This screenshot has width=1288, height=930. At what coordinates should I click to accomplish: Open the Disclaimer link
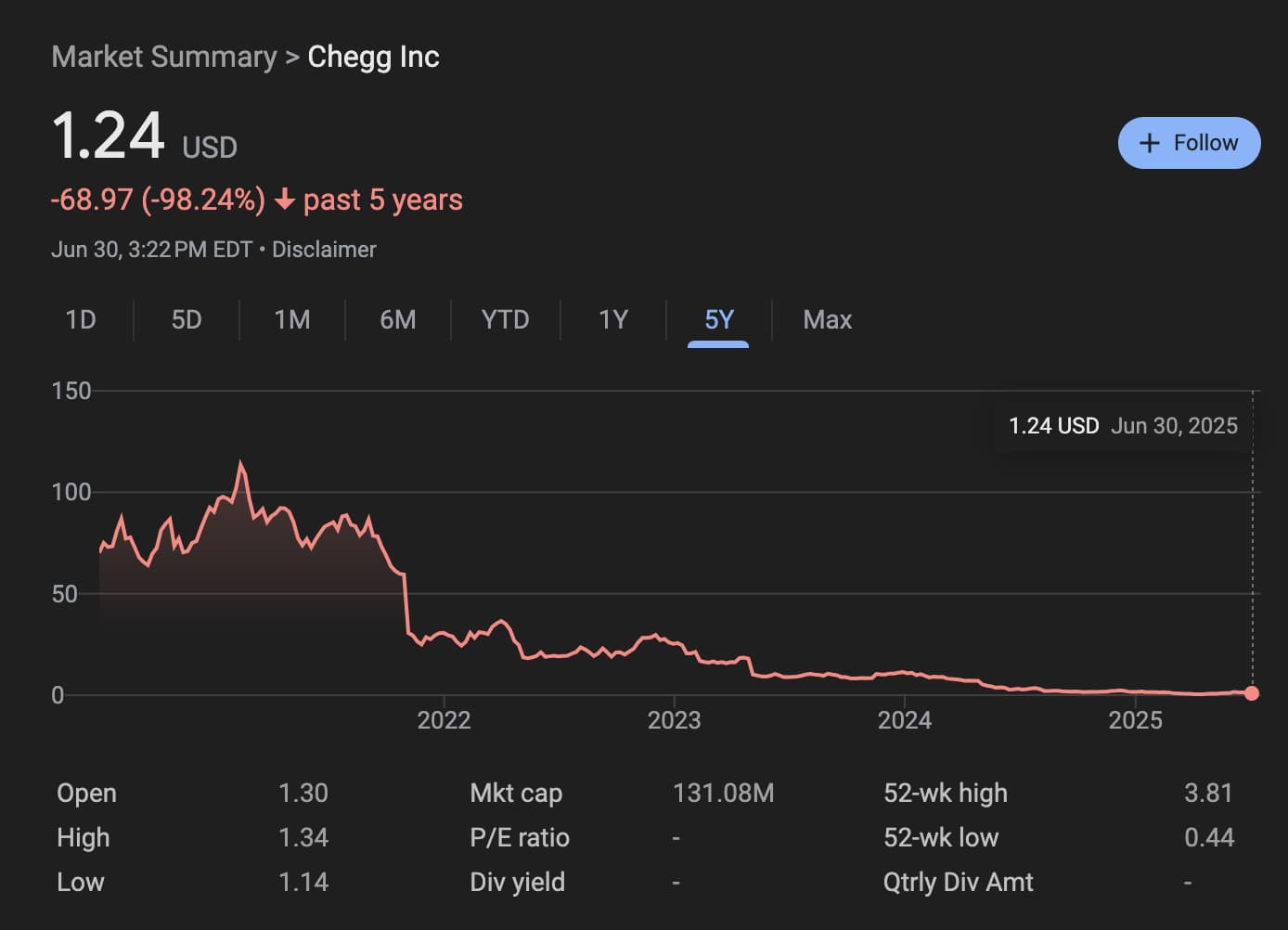(x=324, y=250)
